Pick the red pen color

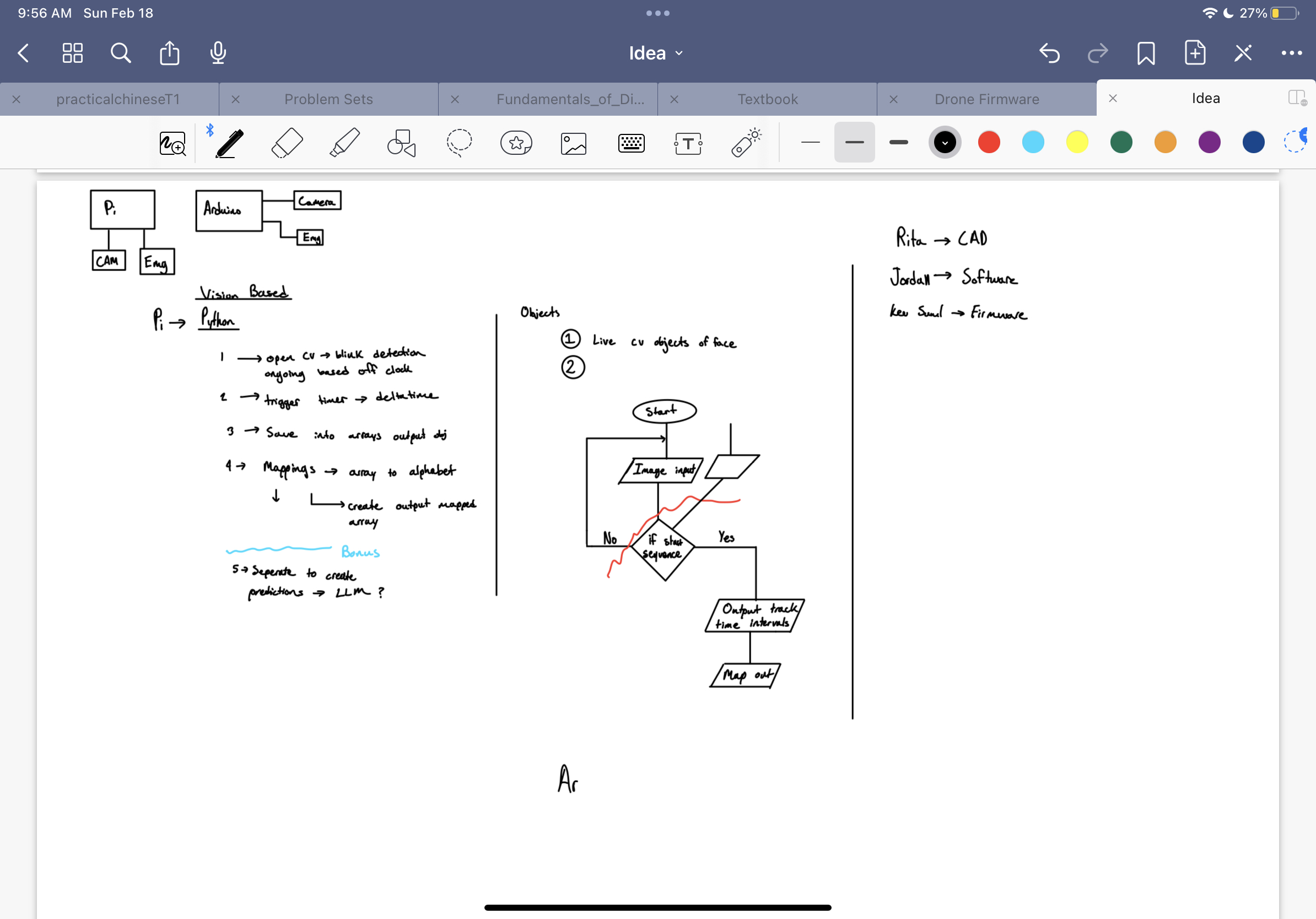[989, 142]
